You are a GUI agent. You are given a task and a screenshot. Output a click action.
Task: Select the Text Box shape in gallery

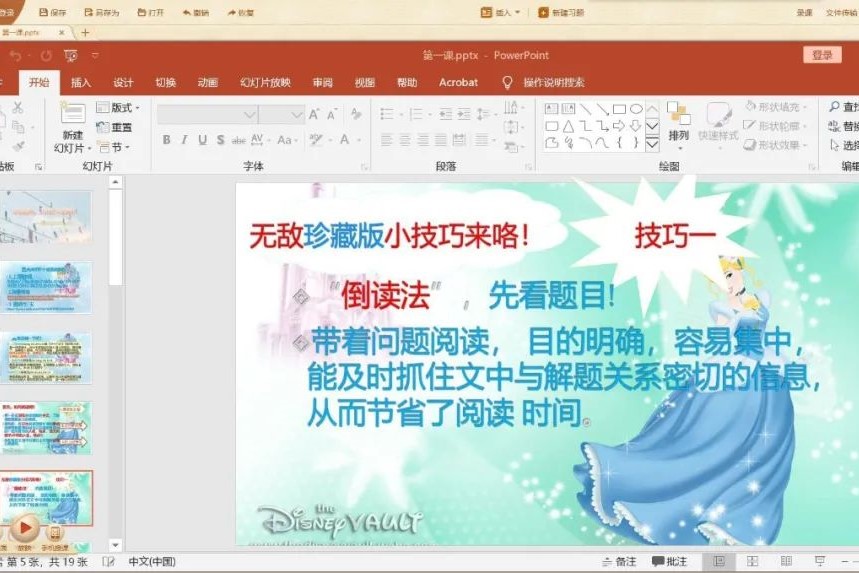point(552,109)
